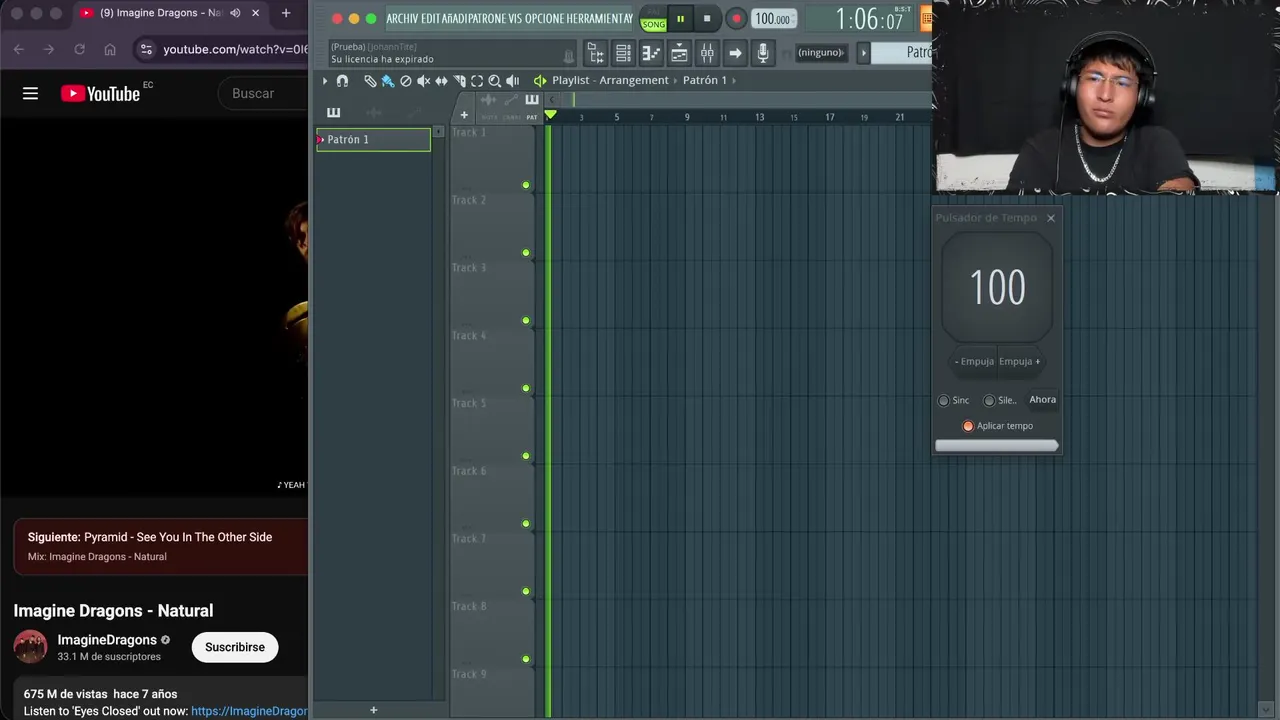Select the Zoom magnifier tool
The width and height of the screenshot is (1280, 720).
pos(494,80)
